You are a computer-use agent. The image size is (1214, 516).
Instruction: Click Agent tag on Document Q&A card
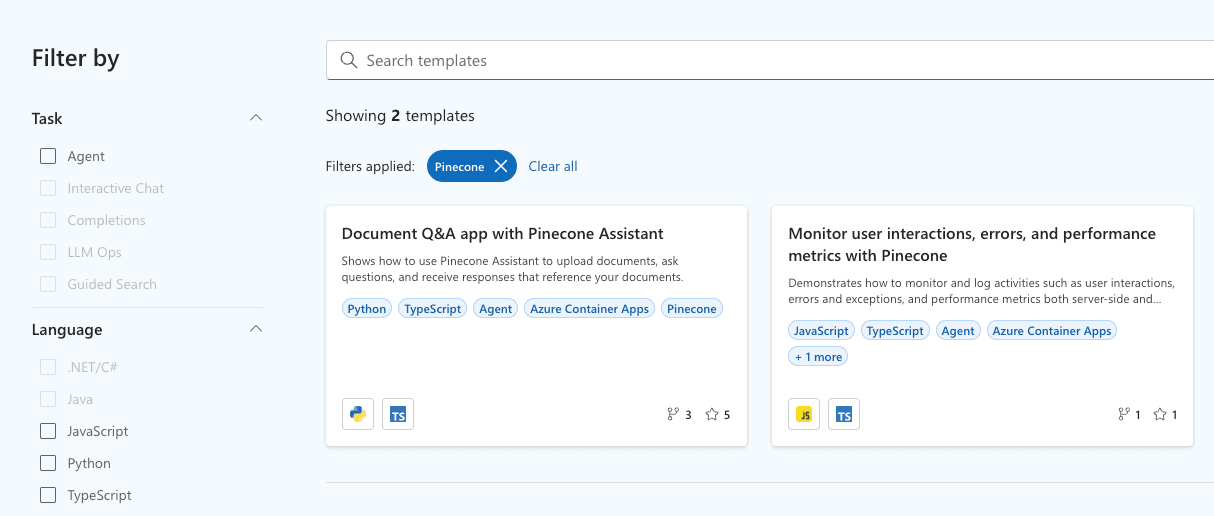click(x=496, y=309)
